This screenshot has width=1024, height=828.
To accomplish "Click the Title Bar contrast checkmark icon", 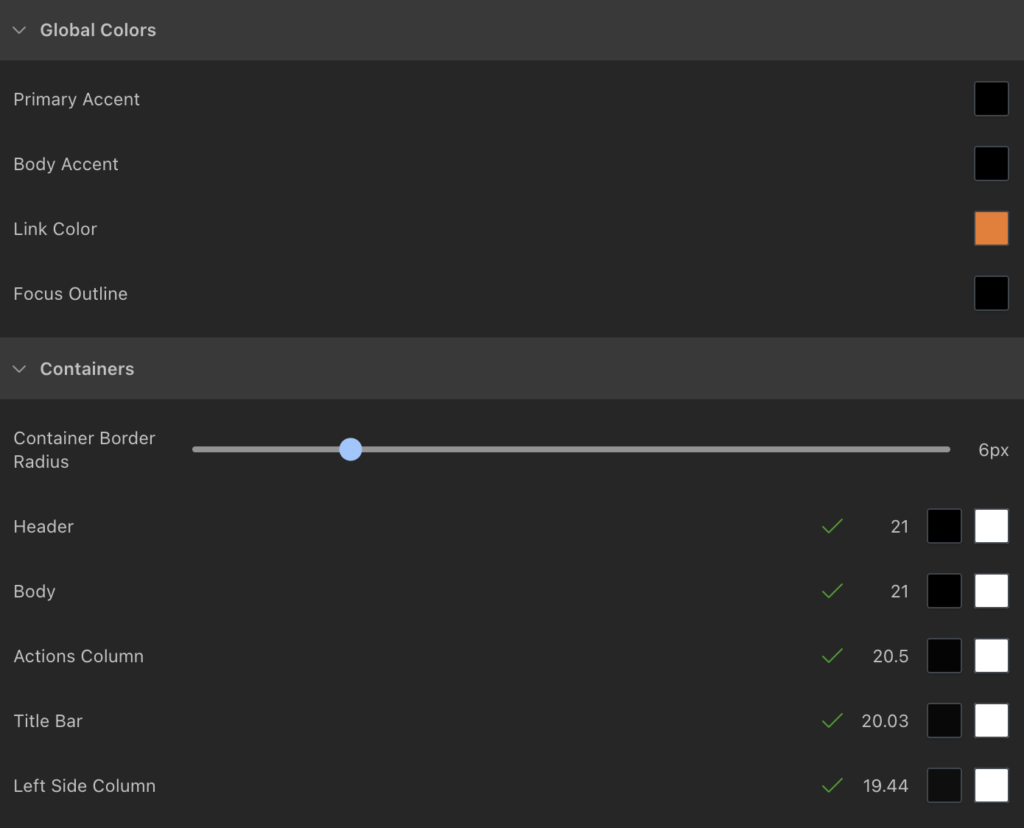I will 832,721.
